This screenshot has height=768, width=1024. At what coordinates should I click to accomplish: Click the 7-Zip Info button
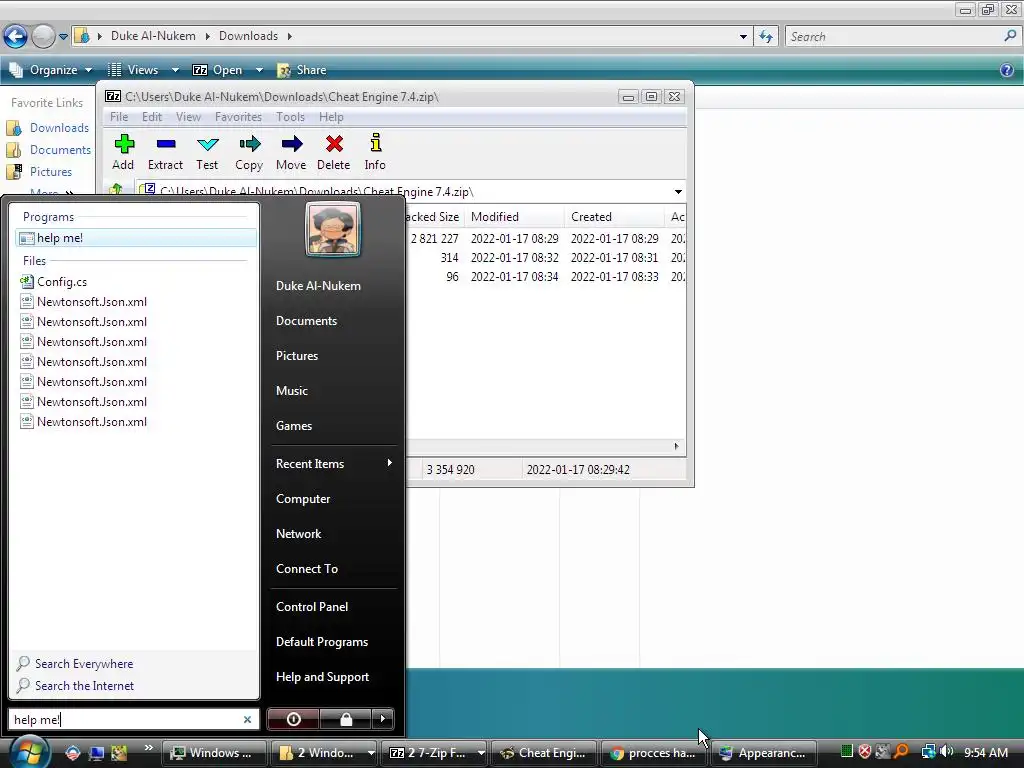(375, 152)
